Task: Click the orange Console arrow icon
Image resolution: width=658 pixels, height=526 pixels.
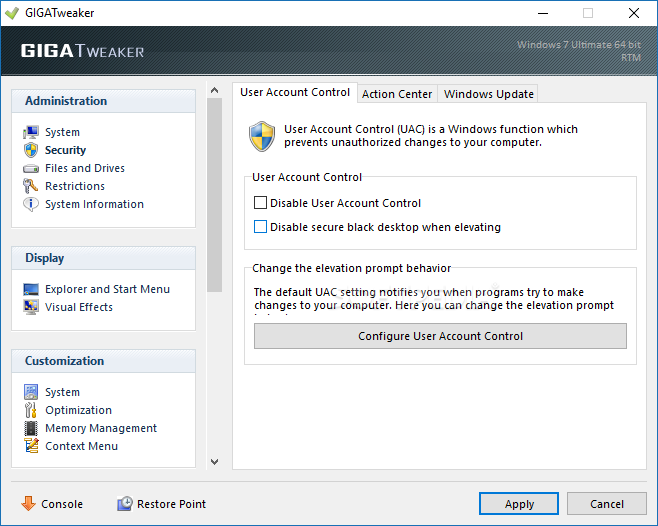Action: [28, 503]
